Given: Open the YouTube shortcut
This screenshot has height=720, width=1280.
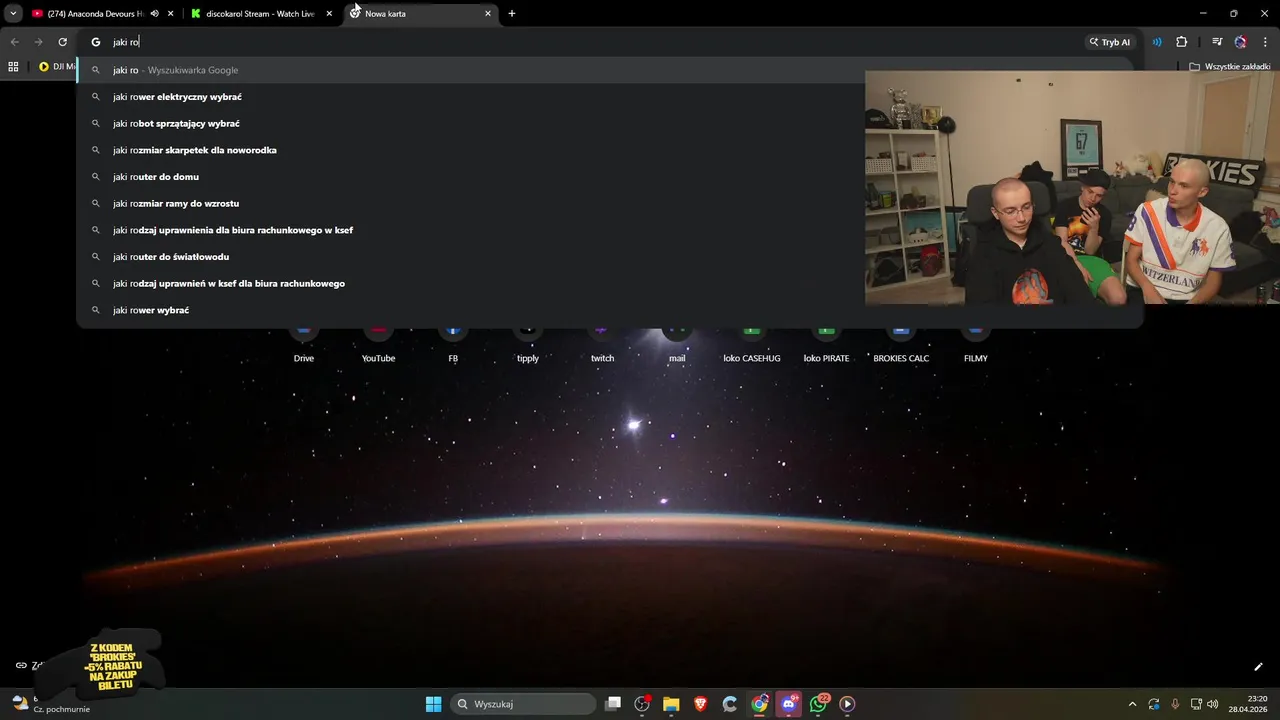Looking at the screenshot, I should coord(378,344).
